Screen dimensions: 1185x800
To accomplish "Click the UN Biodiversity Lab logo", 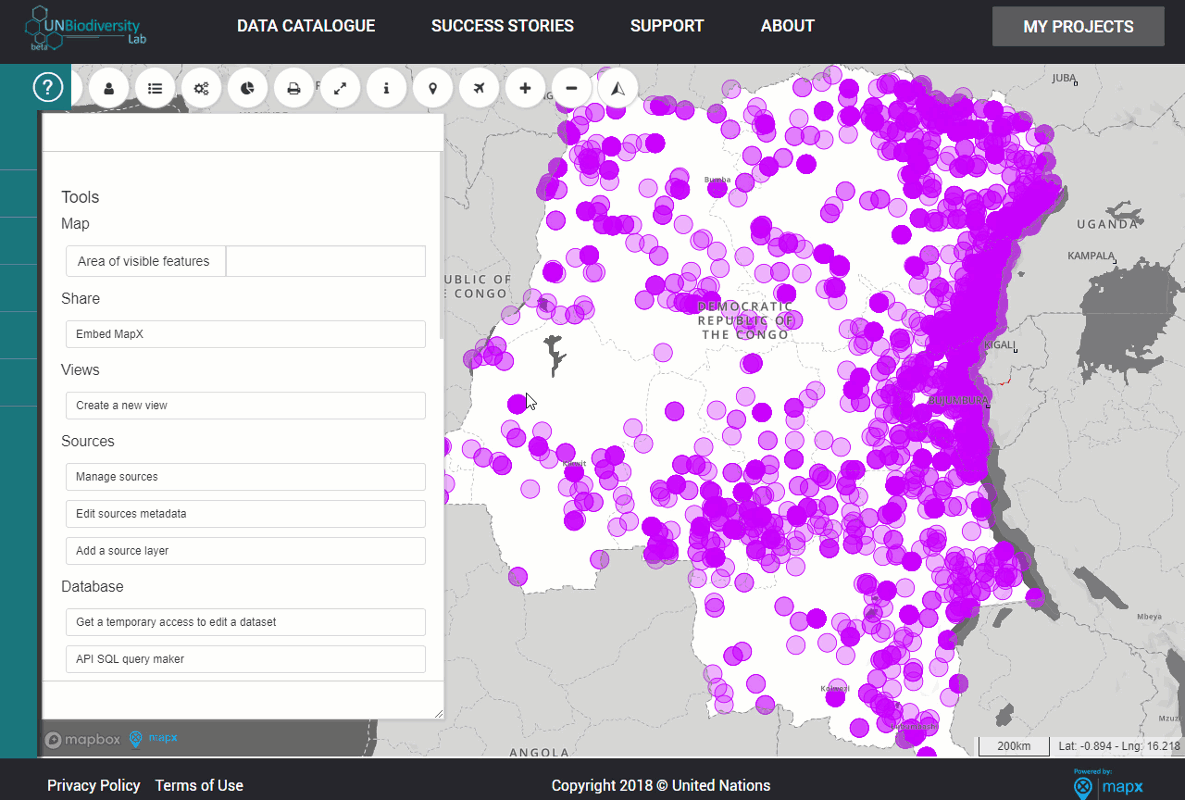I will tap(85, 29).
